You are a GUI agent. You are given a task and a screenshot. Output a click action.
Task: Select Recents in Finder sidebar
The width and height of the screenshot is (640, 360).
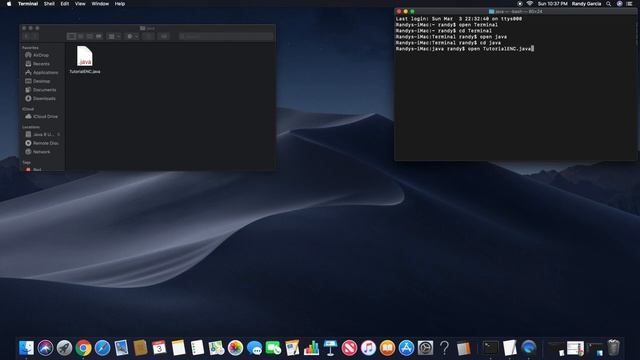(x=41, y=64)
